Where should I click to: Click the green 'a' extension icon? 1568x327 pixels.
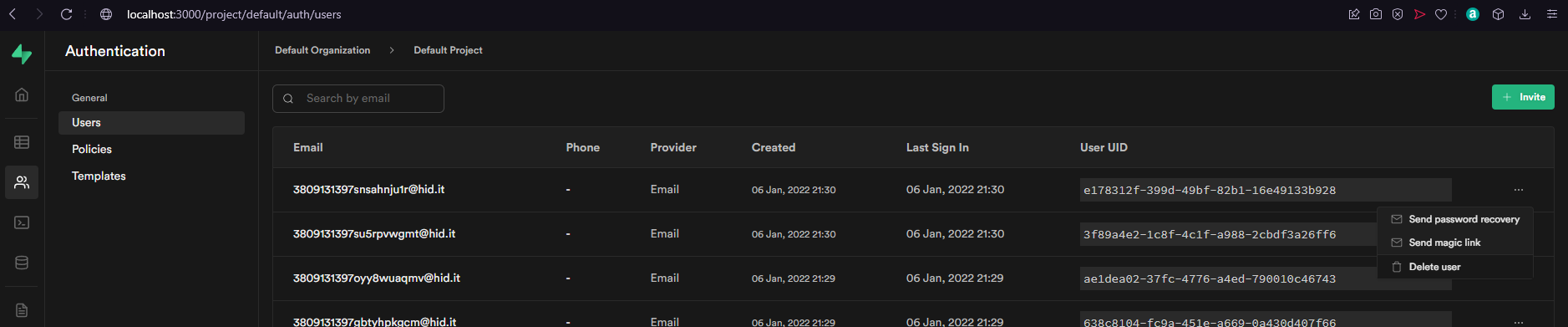click(1473, 14)
